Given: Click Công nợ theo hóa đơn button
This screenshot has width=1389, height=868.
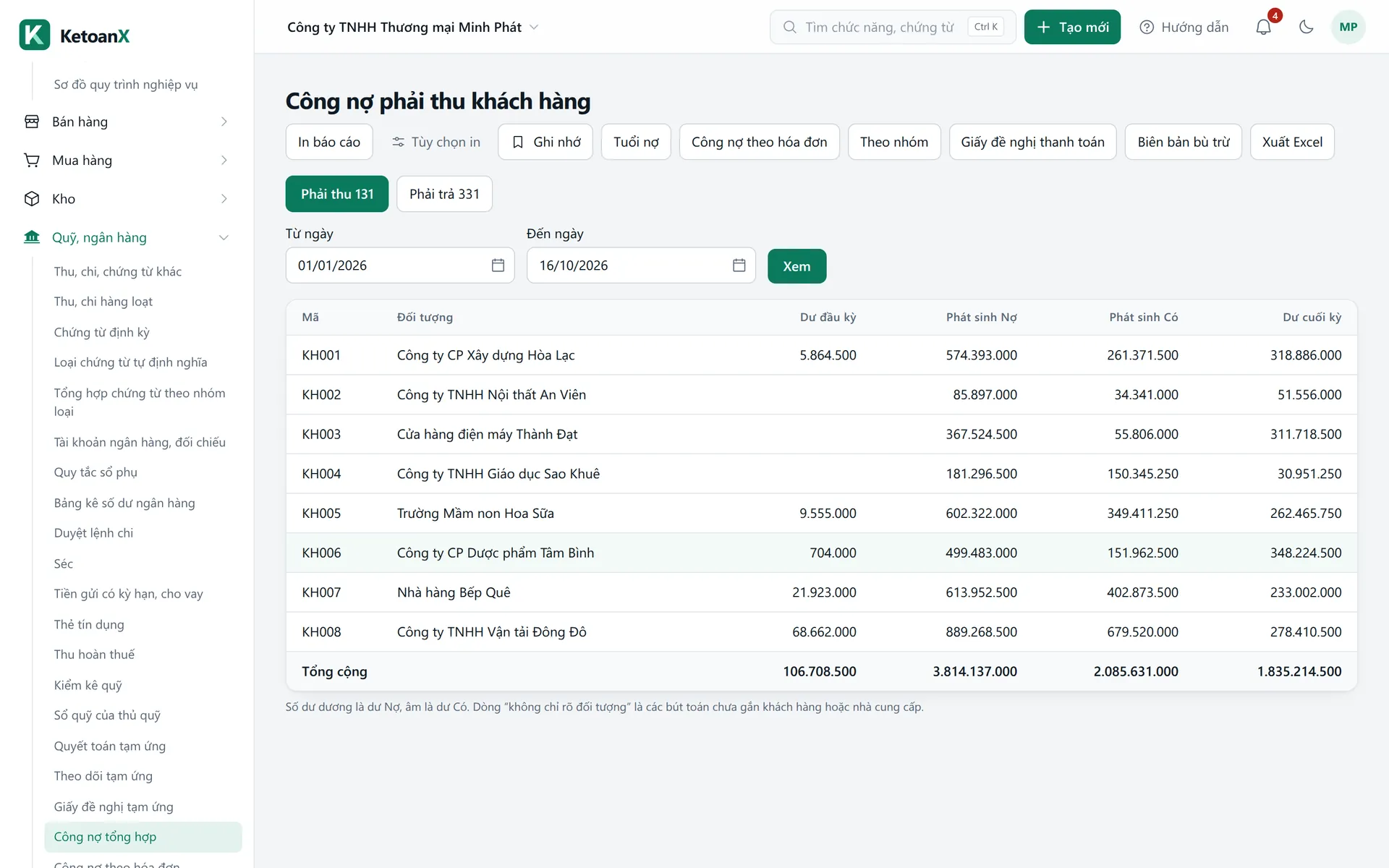Looking at the screenshot, I should tap(759, 142).
